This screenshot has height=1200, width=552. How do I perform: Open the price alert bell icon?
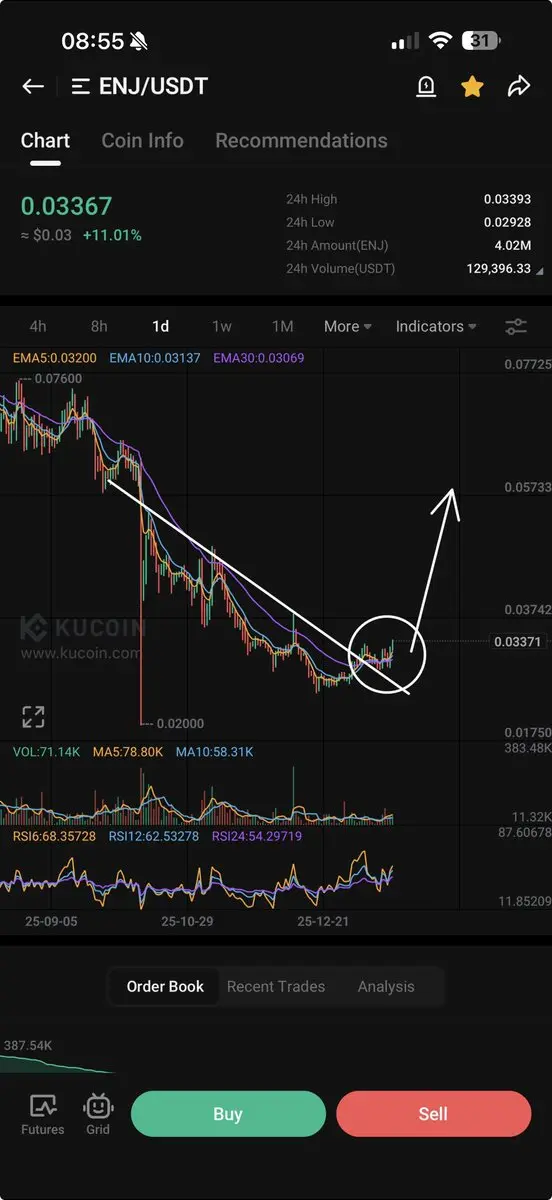point(426,87)
